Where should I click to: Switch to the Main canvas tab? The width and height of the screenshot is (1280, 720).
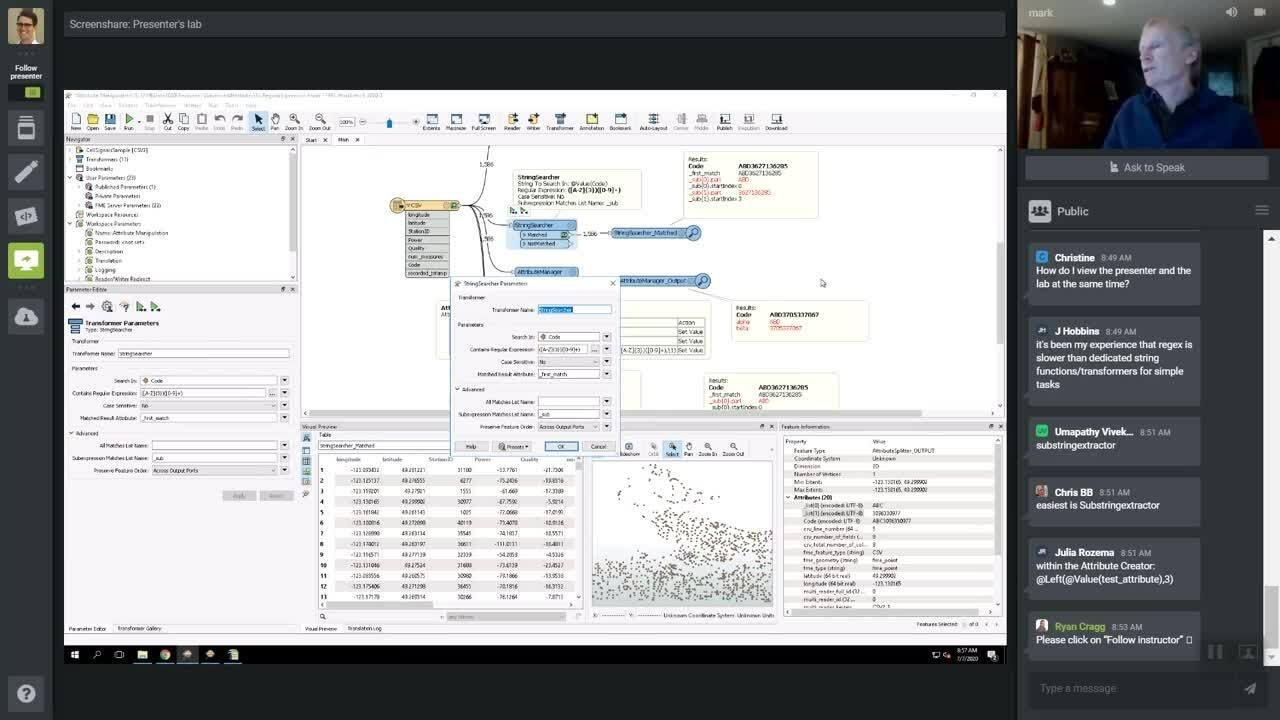click(343, 140)
